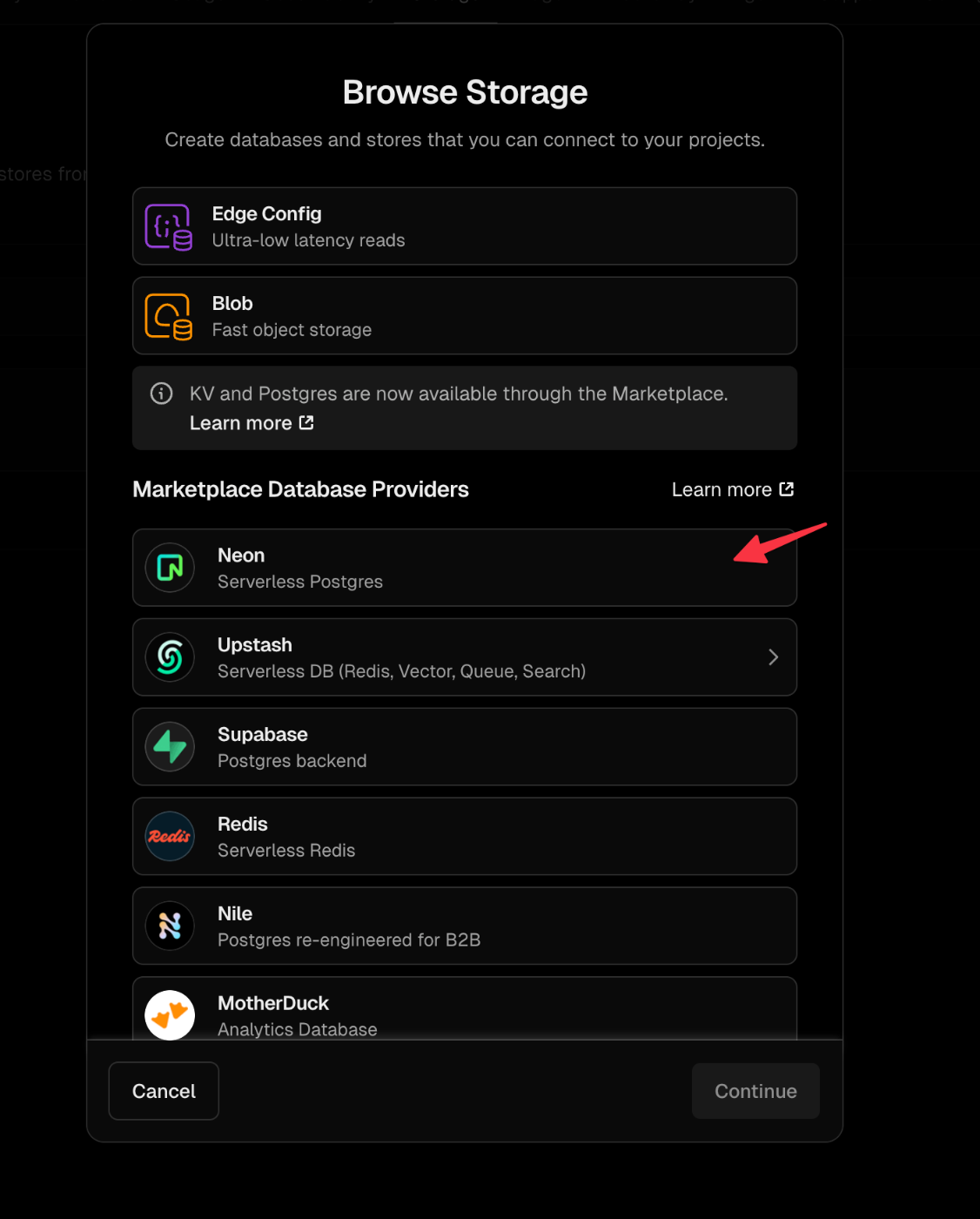Viewport: 980px width, 1219px height.
Task: Click the info circle icon in KV notice
Action: coord(161,394)
